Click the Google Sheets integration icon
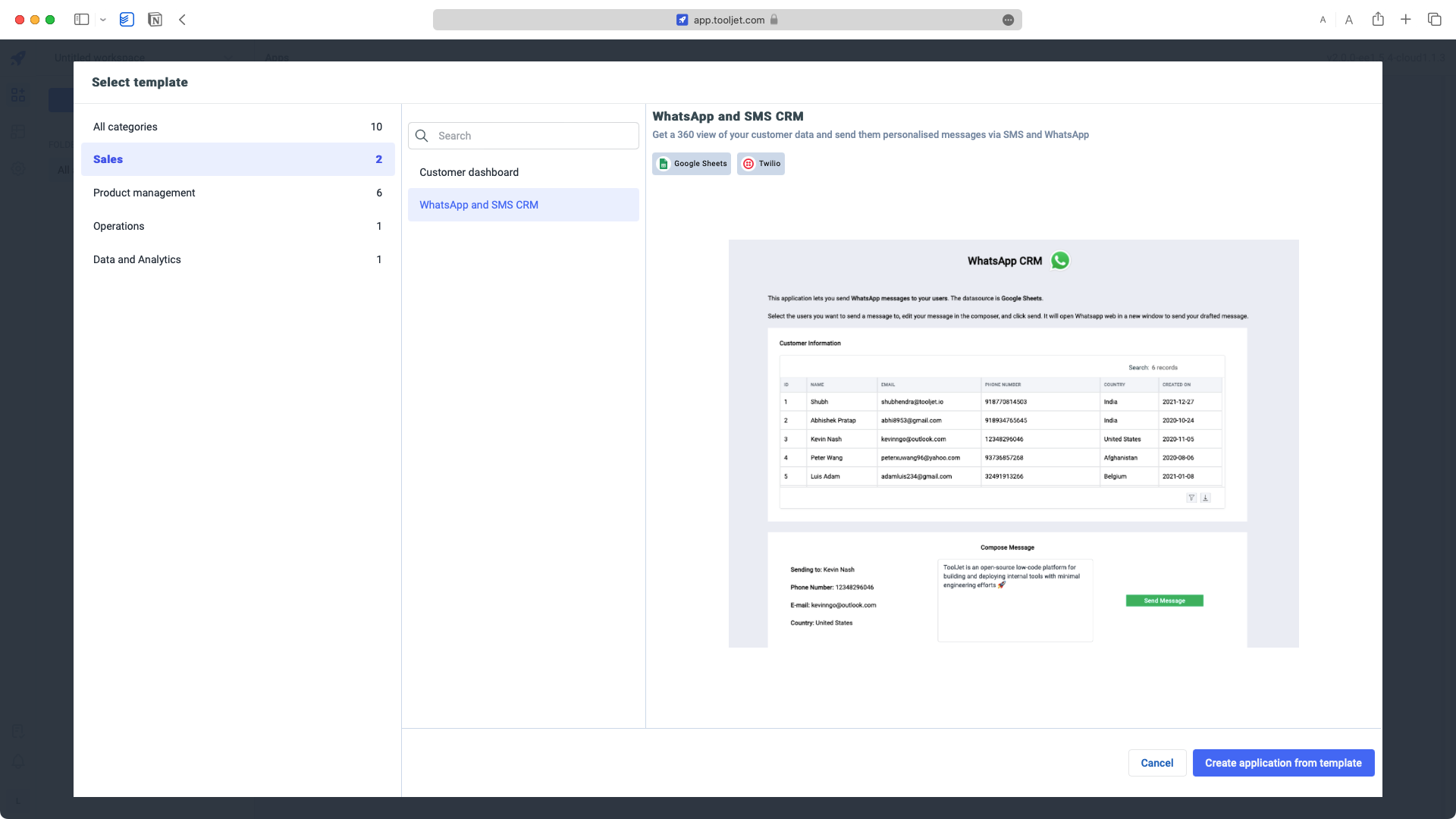This screenshot has width=1456, height=819. pyautogui.click(x=664, y=163)
